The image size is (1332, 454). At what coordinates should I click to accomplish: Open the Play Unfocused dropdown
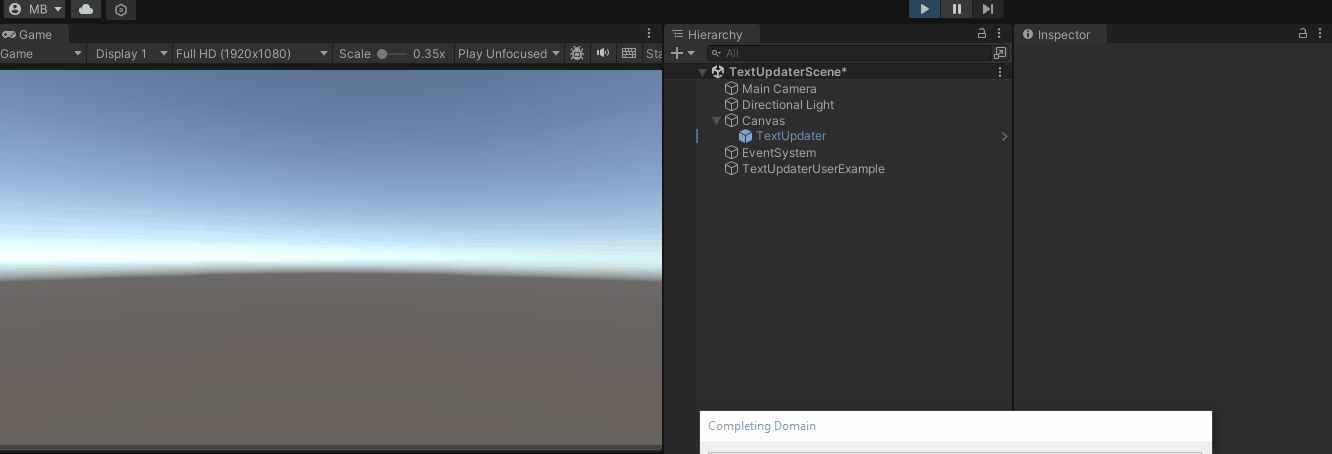tap(508, 54)
